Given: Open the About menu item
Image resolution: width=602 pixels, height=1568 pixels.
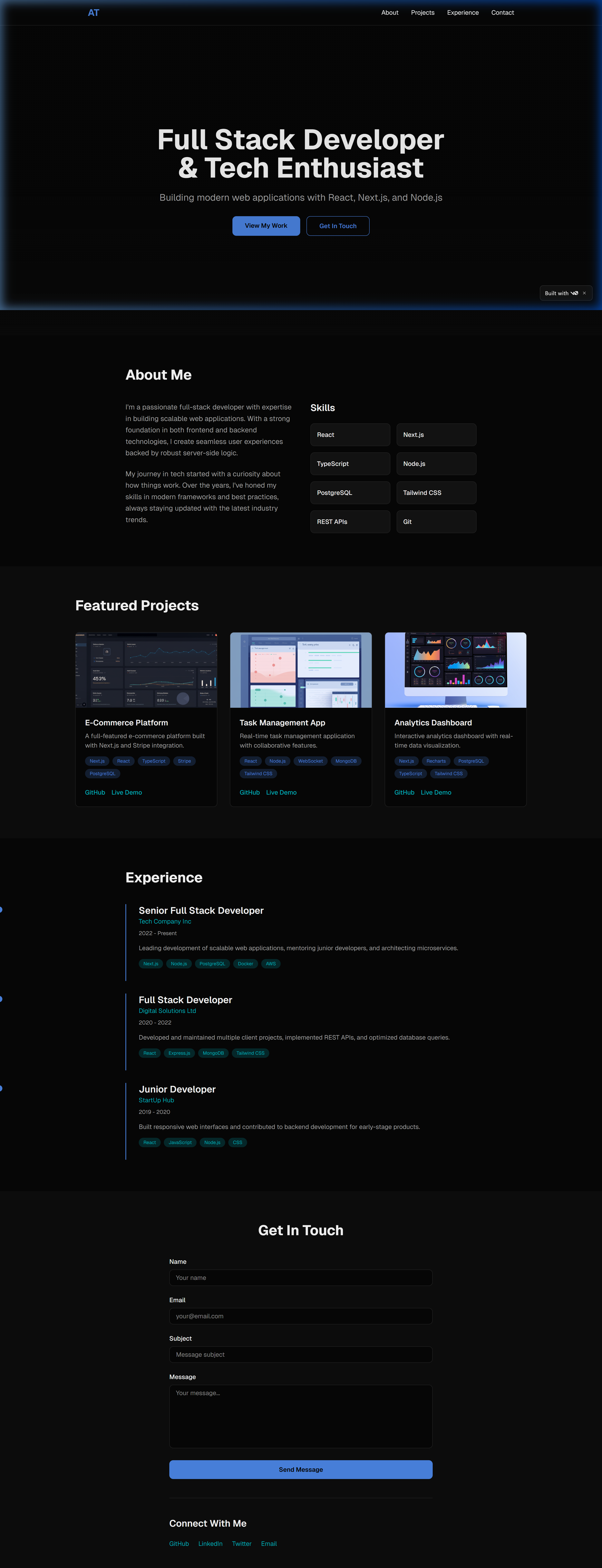Looking at the screenshot, I should click(x=390, y=12).
